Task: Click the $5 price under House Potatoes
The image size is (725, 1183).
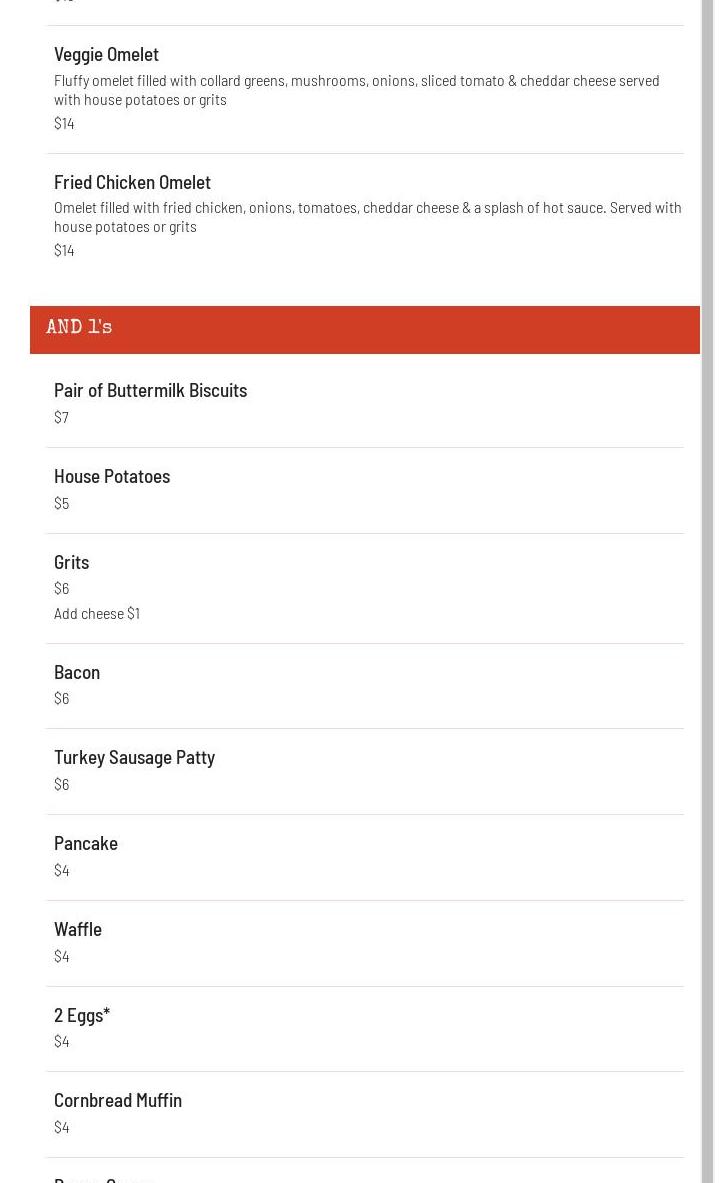Action: (x=61, y=503)
